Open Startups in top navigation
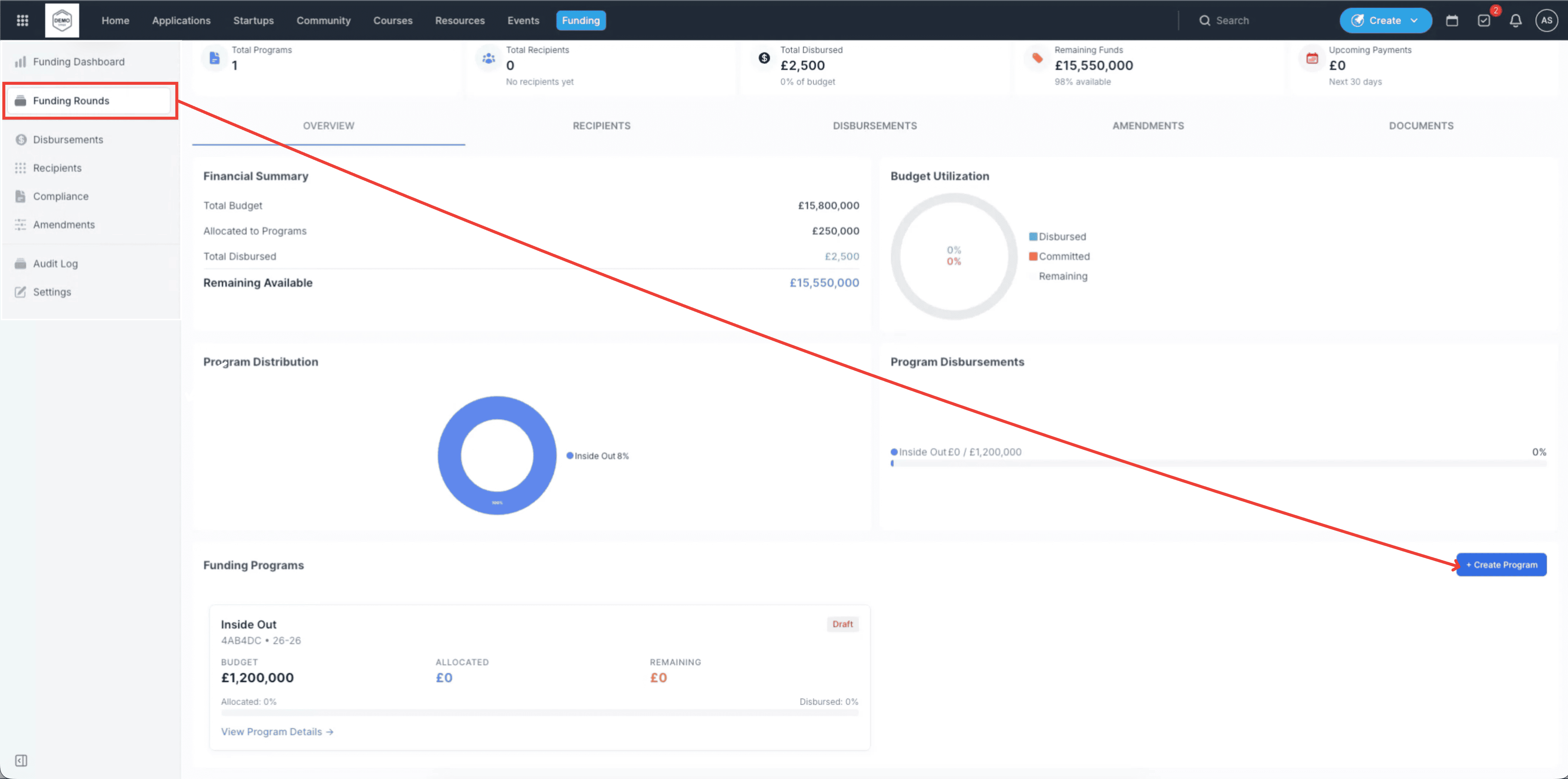Screen dimensions: 1568x779 (x=253, y=20)
